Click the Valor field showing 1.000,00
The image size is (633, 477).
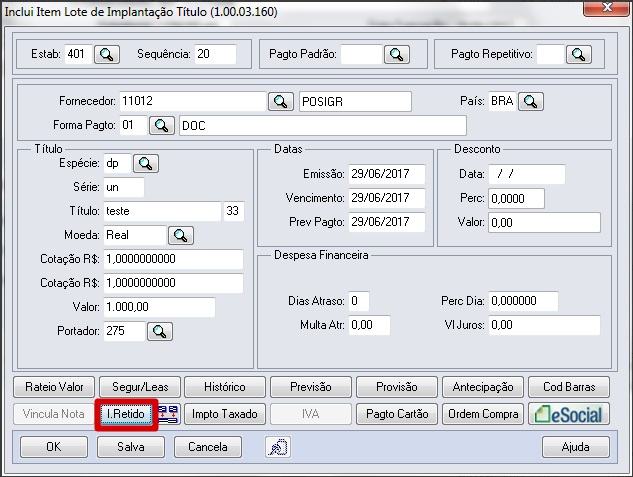pos(159,307)
